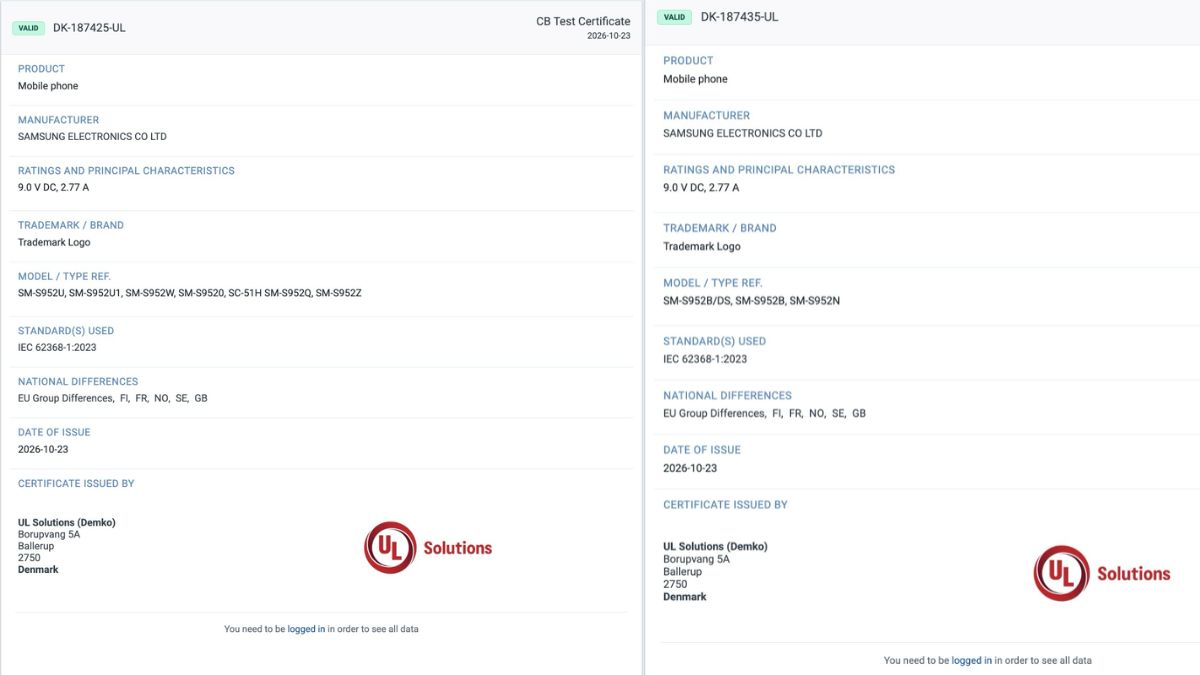1200x675 pixels.
Task: Open the logged in link on left certificate
Action: 306,629
